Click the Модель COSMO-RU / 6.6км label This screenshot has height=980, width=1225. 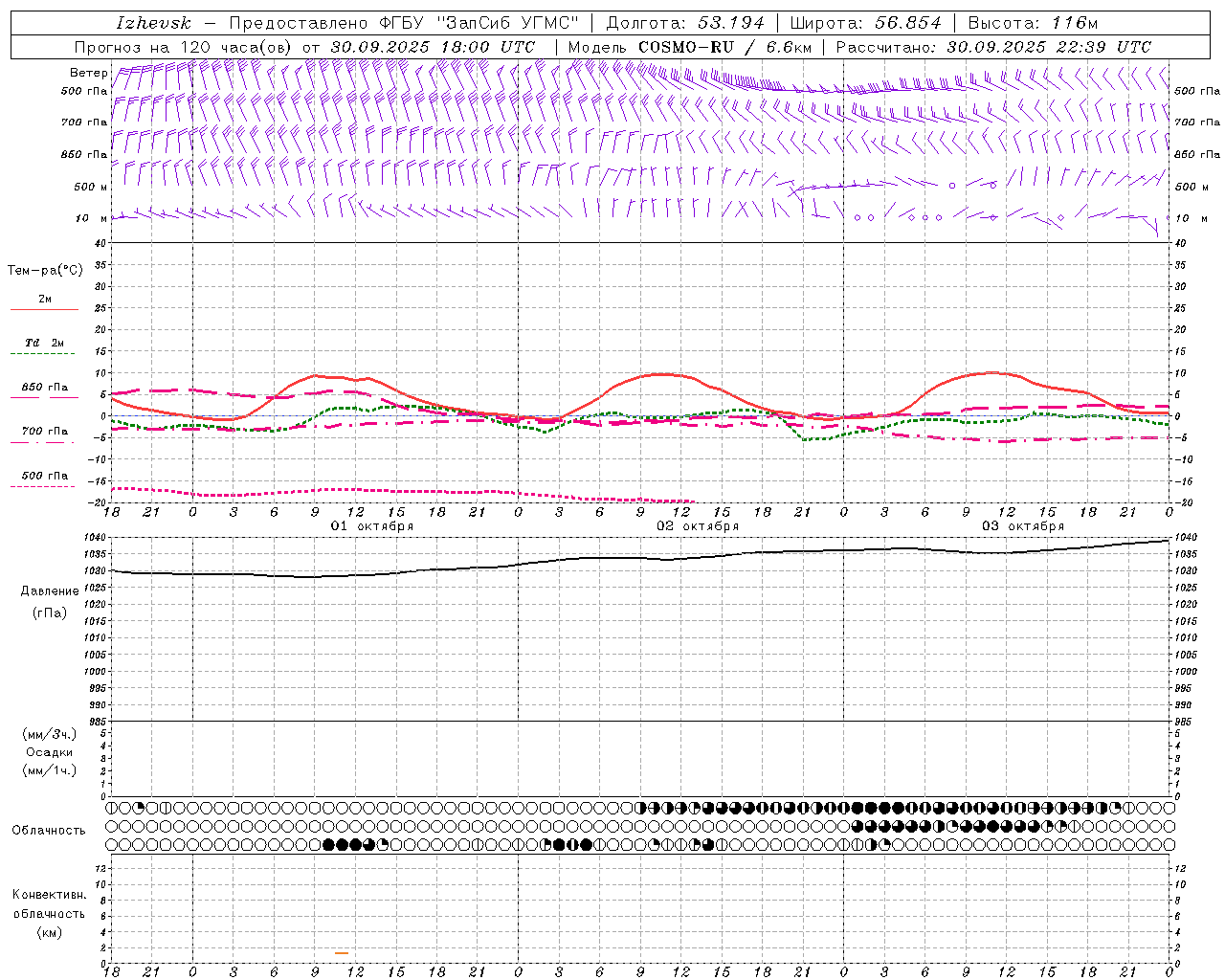coord(690,47)
